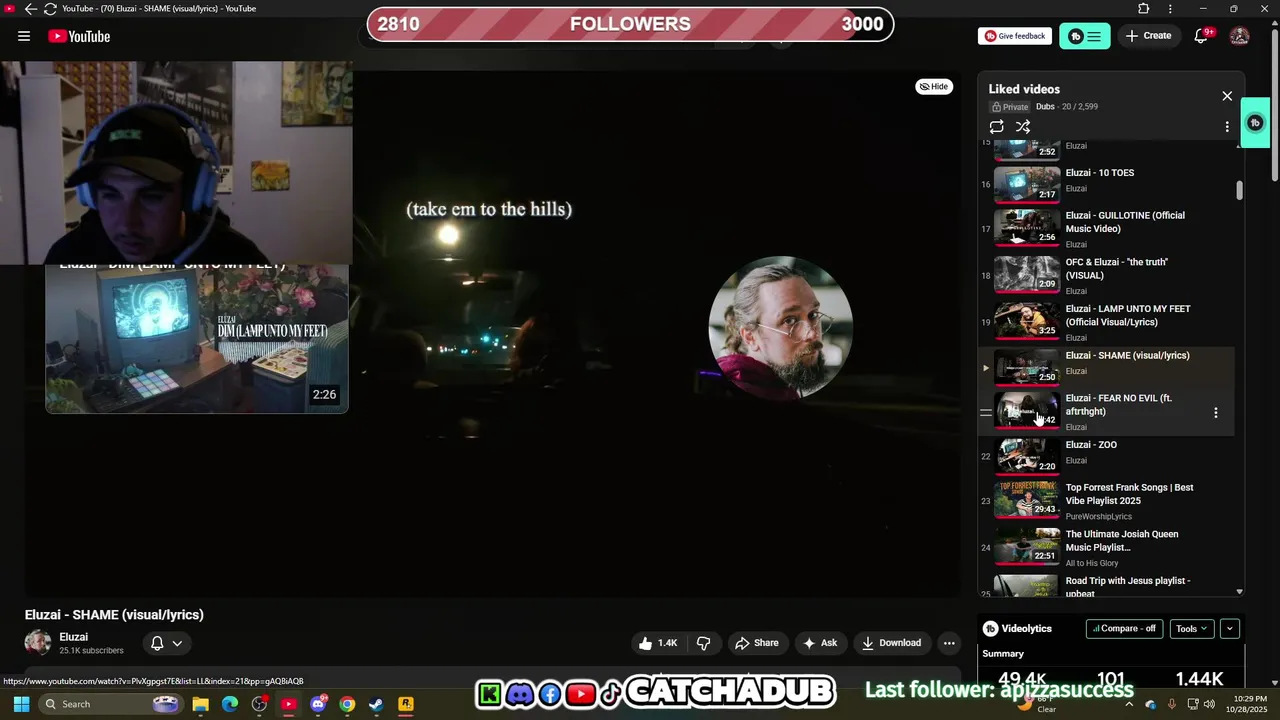This screenshot has width=1280, height=720.
Task: Open Discord taskbar icon with badge
Action: [318, 704]
